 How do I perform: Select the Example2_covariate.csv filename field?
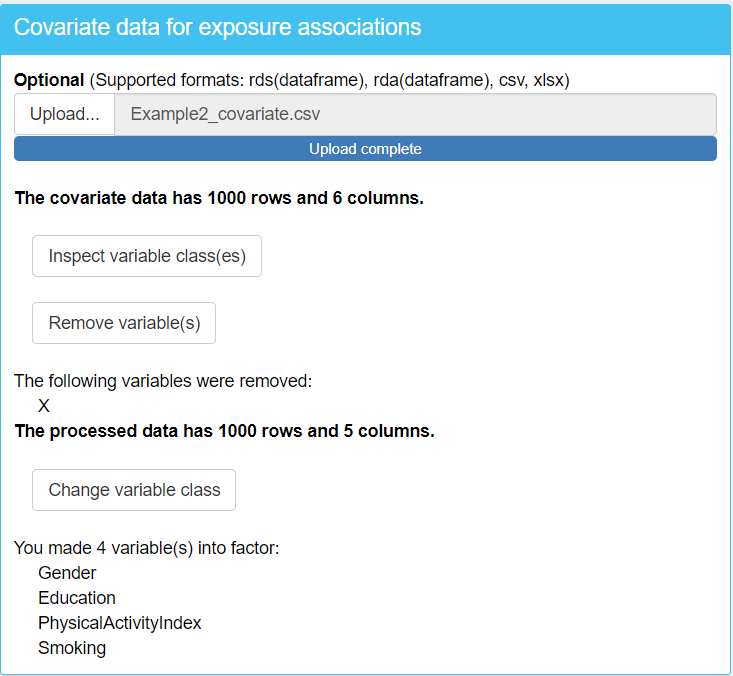tap(415, 114)
